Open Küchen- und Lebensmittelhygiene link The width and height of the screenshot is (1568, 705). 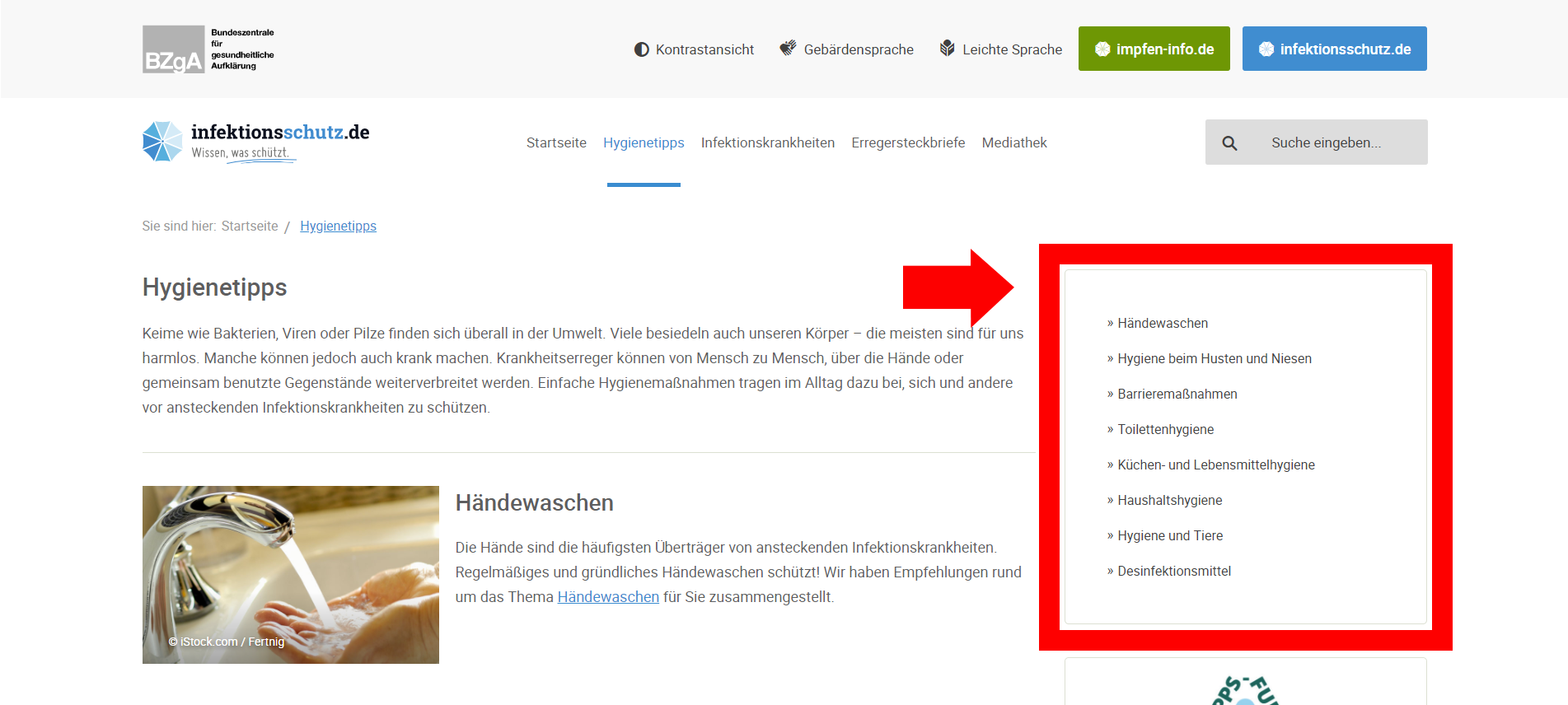click(x=1215, y=465)
